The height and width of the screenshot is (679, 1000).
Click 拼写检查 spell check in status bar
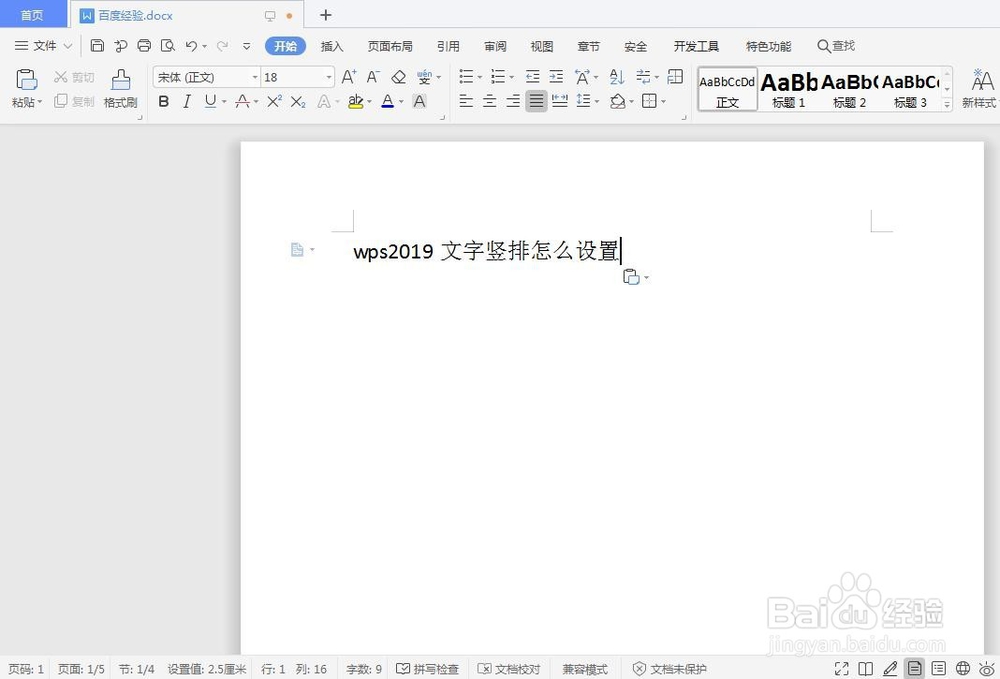(x=427, y=669)
